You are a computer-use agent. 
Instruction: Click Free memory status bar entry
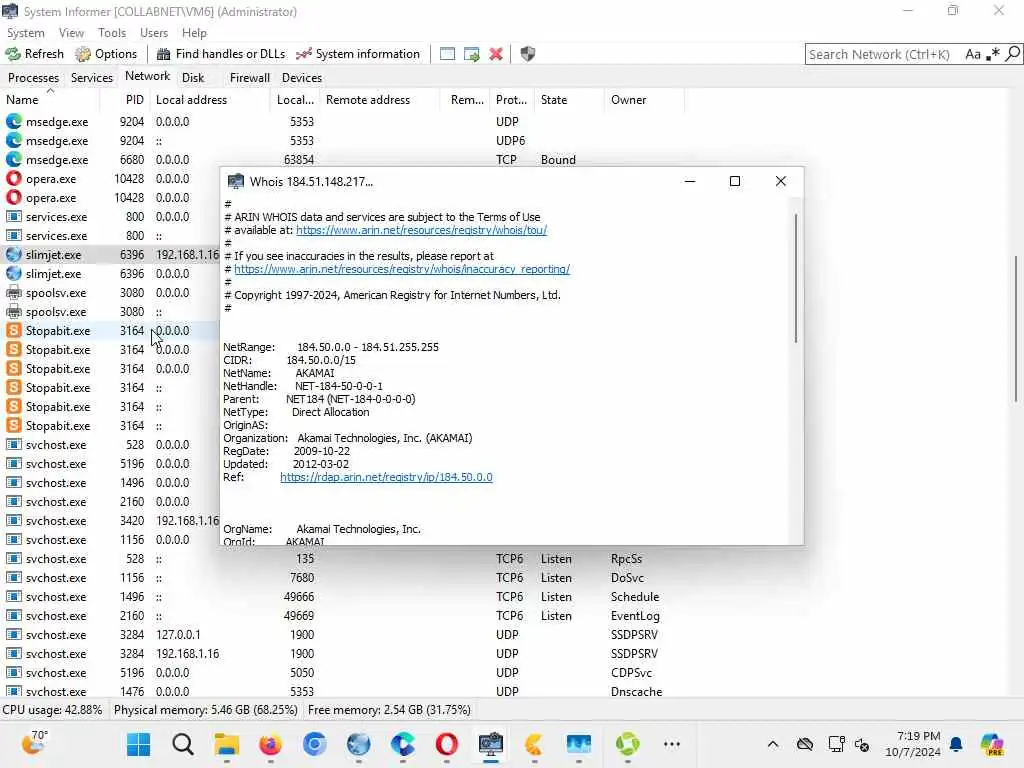389,710
